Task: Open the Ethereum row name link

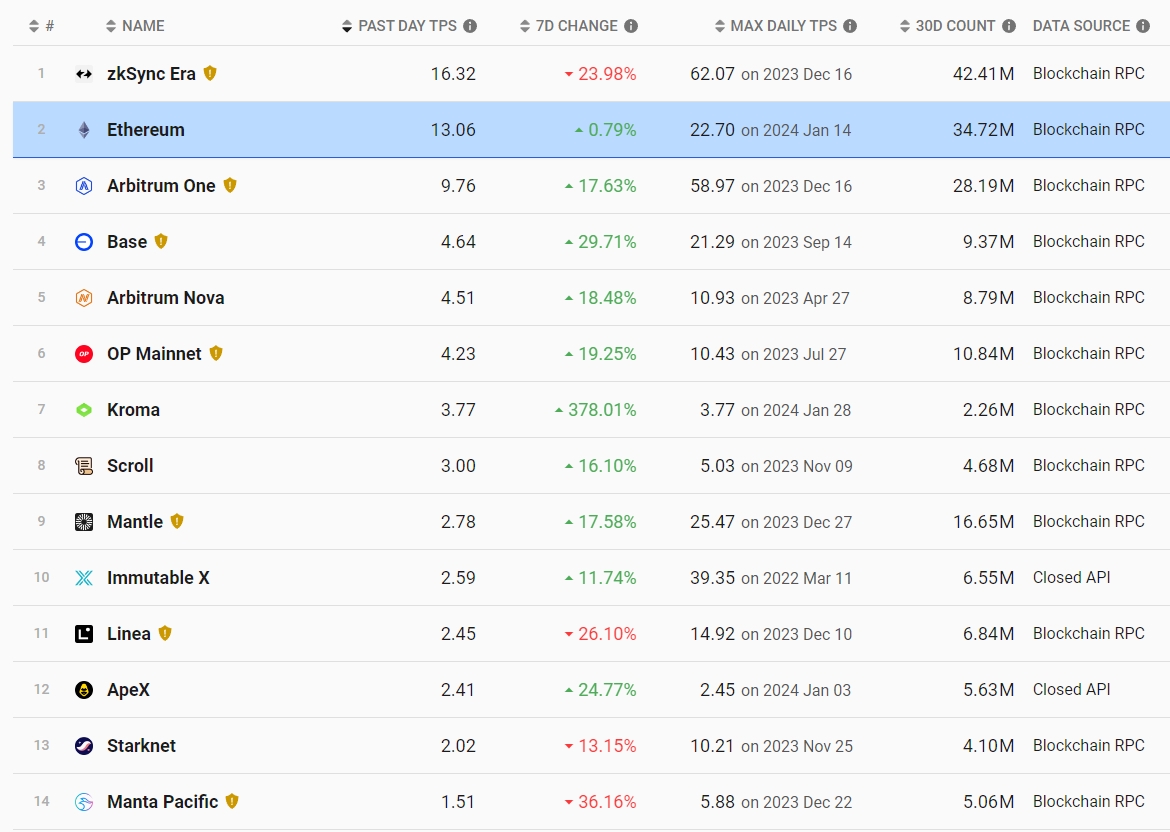Action: 146,130
